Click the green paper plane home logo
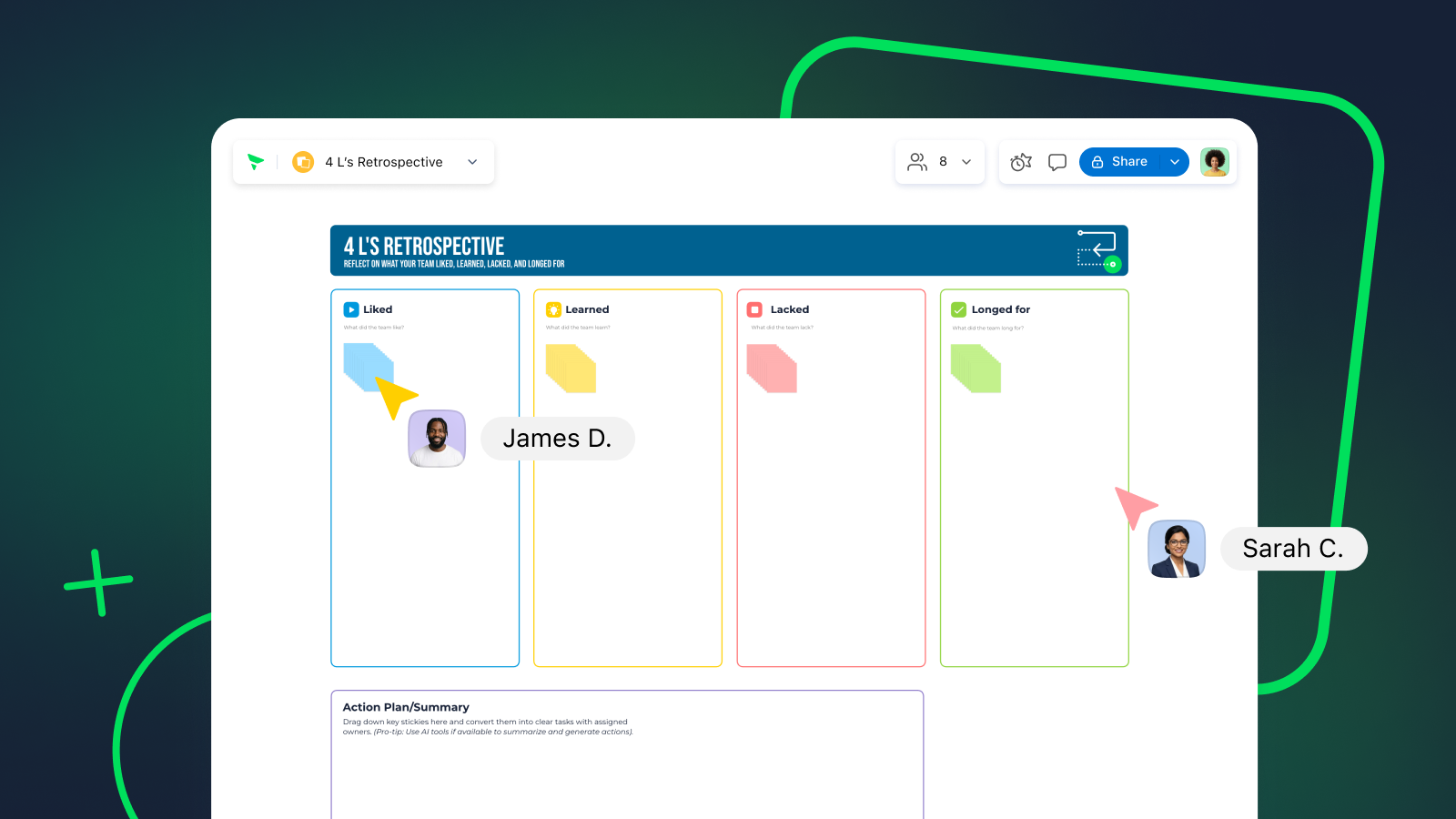This screenshot has width=1456, height=819. pyautogui.click(x=256, y=162)
